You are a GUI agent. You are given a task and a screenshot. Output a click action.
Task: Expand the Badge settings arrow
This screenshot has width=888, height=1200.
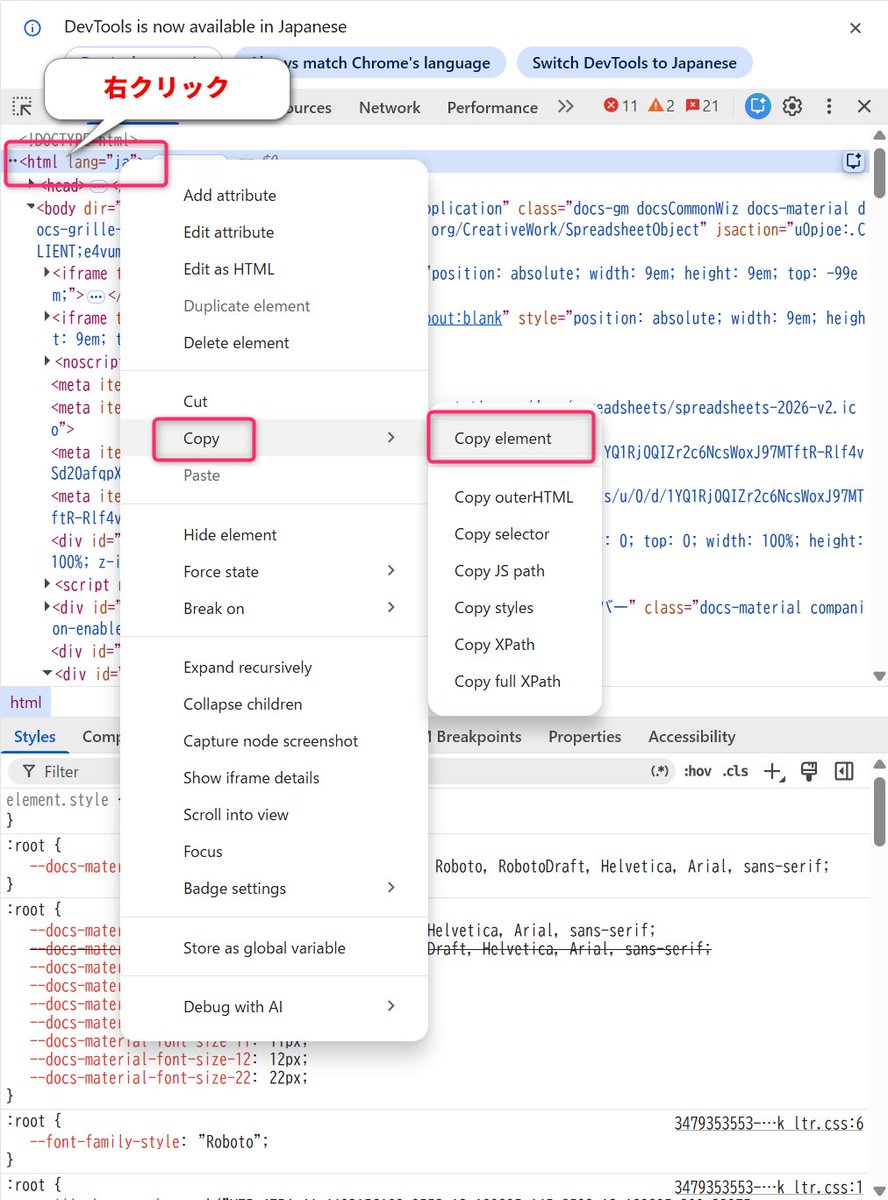click(391, 888)
